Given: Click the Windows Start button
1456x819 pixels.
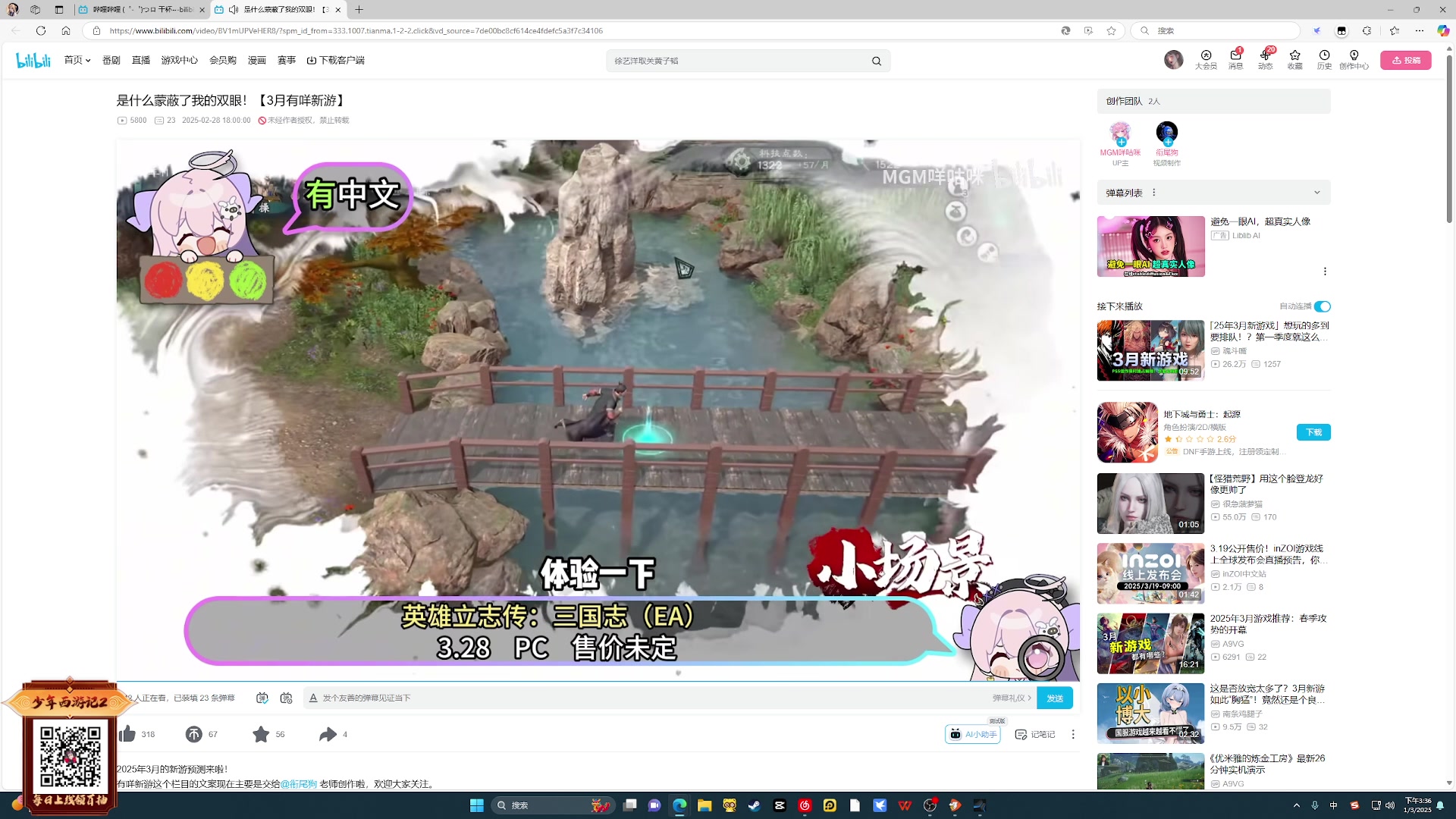Looking at the screenshot, I should tap(477, 805).
